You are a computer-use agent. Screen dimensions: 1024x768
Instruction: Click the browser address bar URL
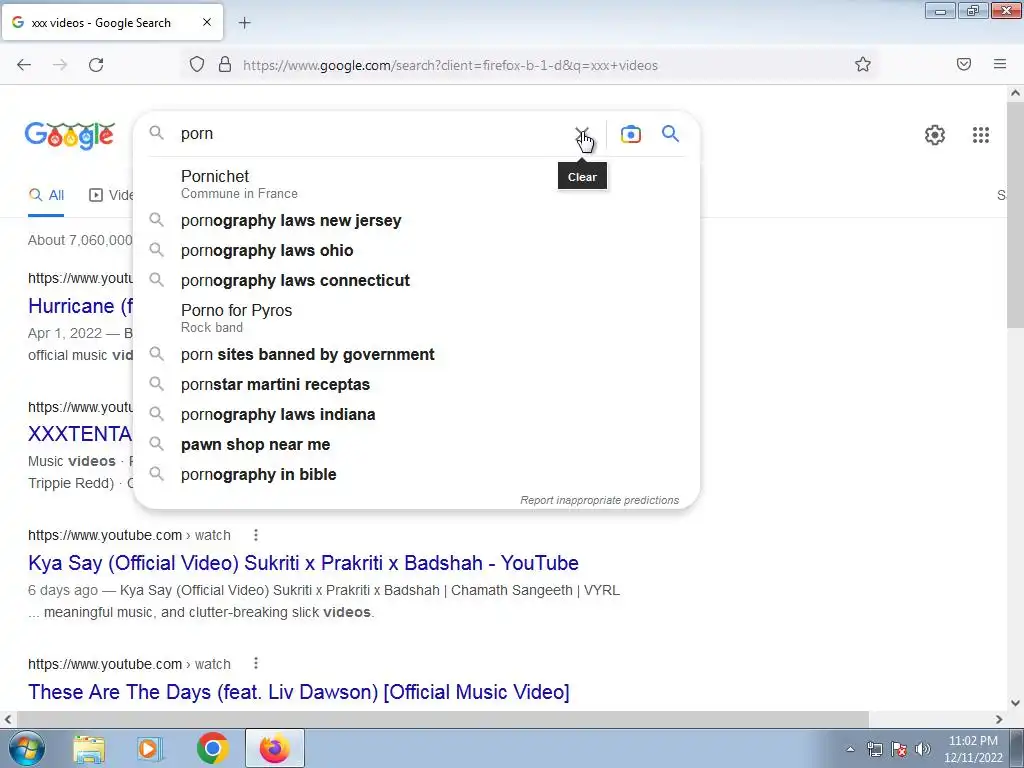(450, 65)
